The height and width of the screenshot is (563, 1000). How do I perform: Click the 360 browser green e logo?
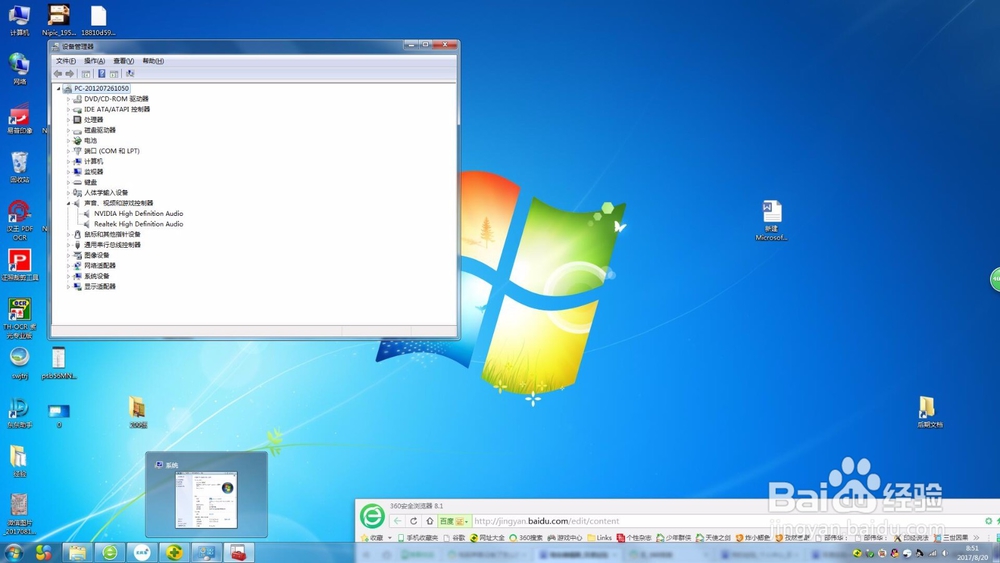(x=372, y=516)
